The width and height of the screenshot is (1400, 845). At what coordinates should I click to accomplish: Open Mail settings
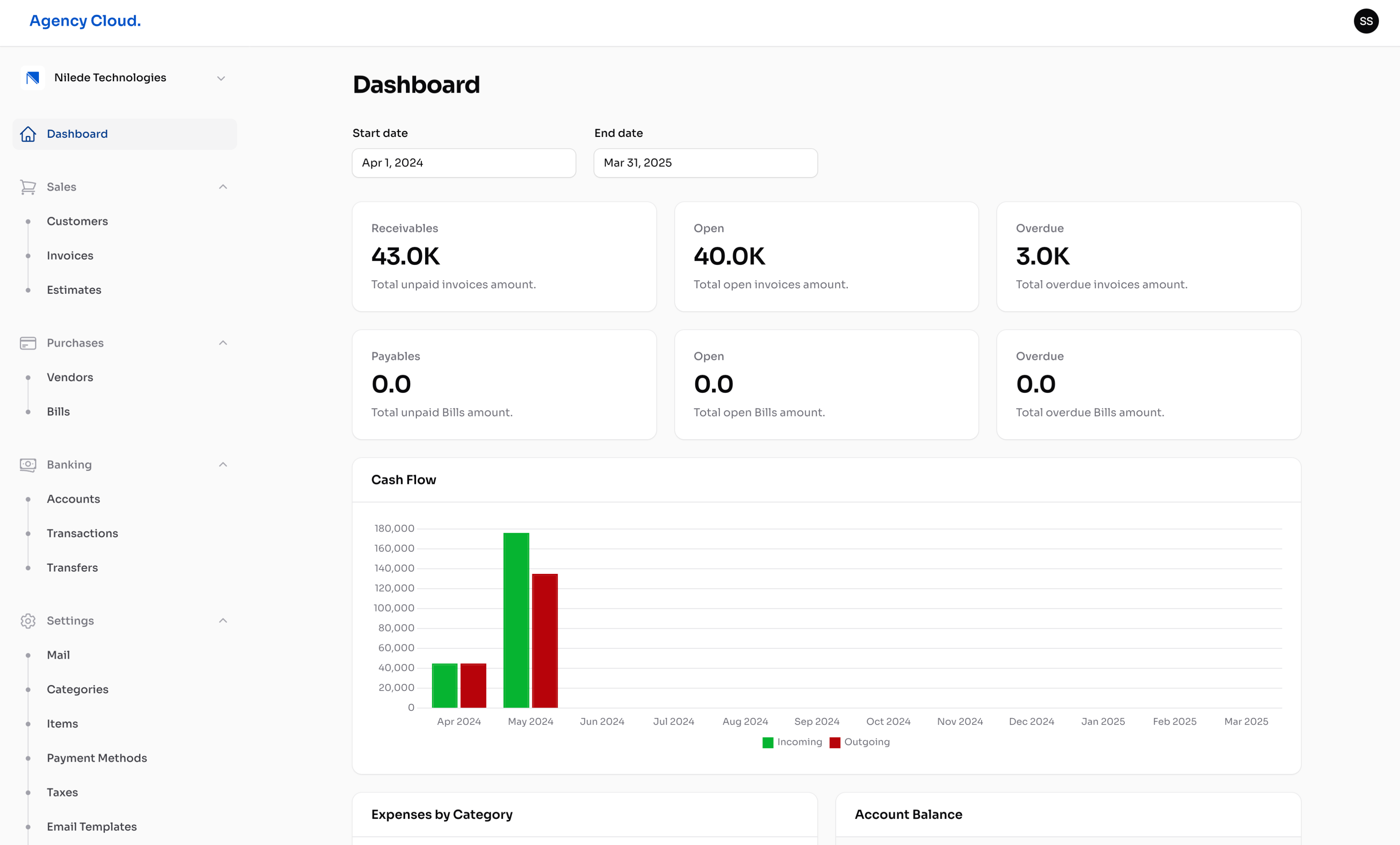58,655
